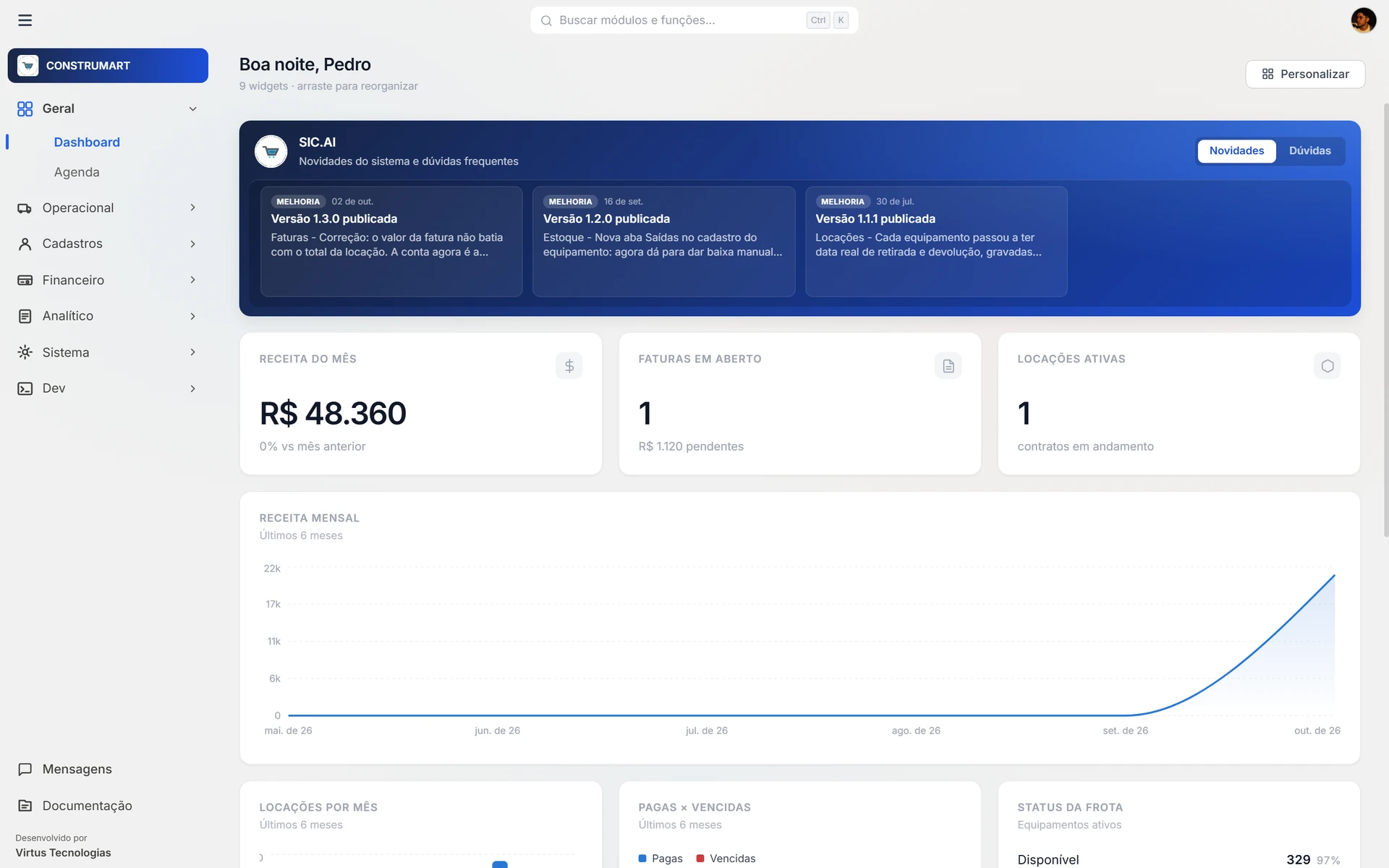1389x868 pixels.
Task: Collapse the Geral section chevron
Action: click(x=192, y=109)
